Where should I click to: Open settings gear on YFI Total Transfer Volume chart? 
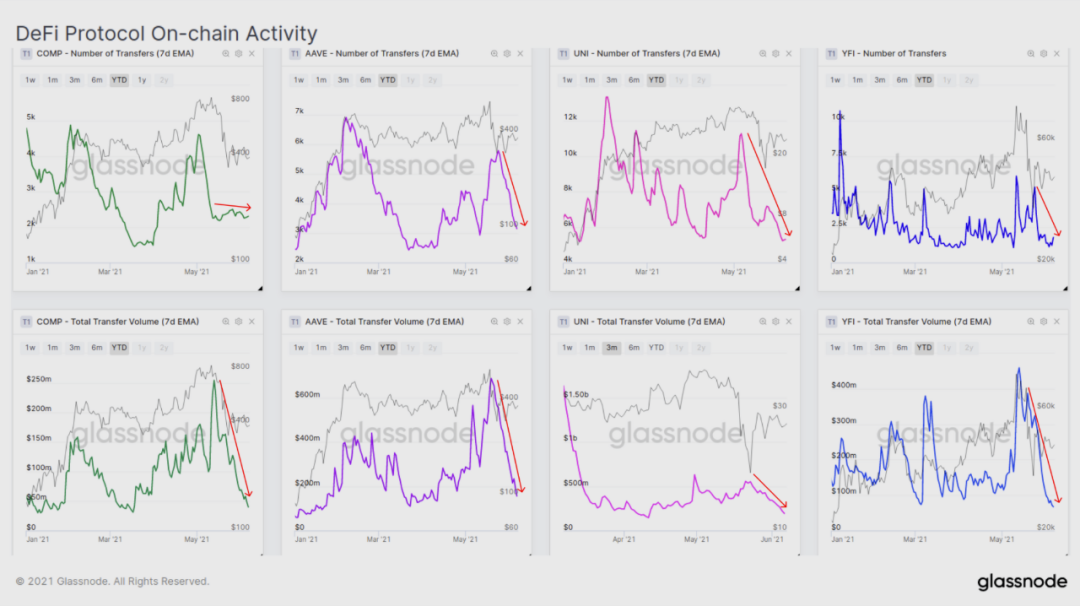[1043, 322]
